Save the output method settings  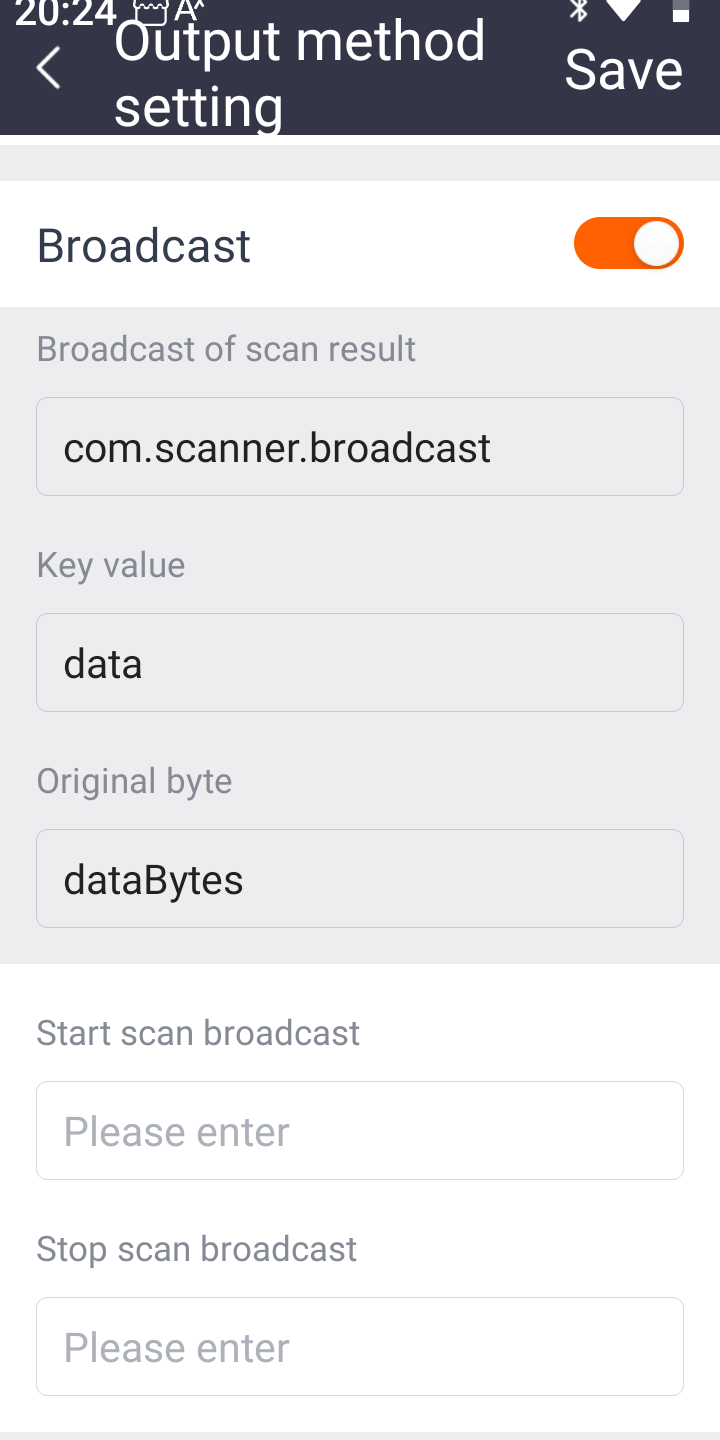[624, 70]
